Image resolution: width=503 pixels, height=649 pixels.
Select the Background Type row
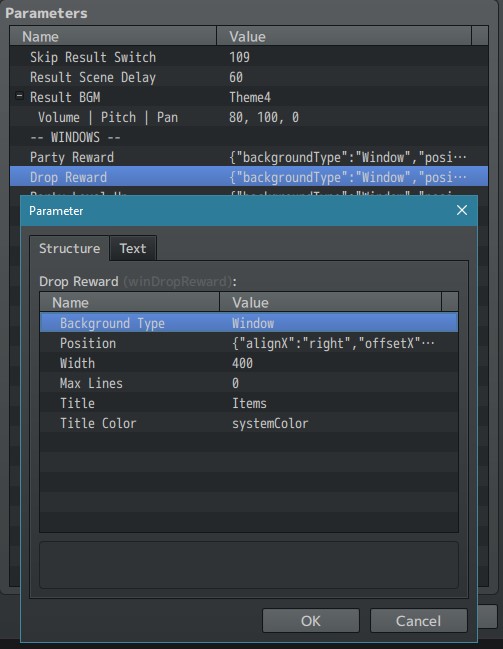coord(249,323)
